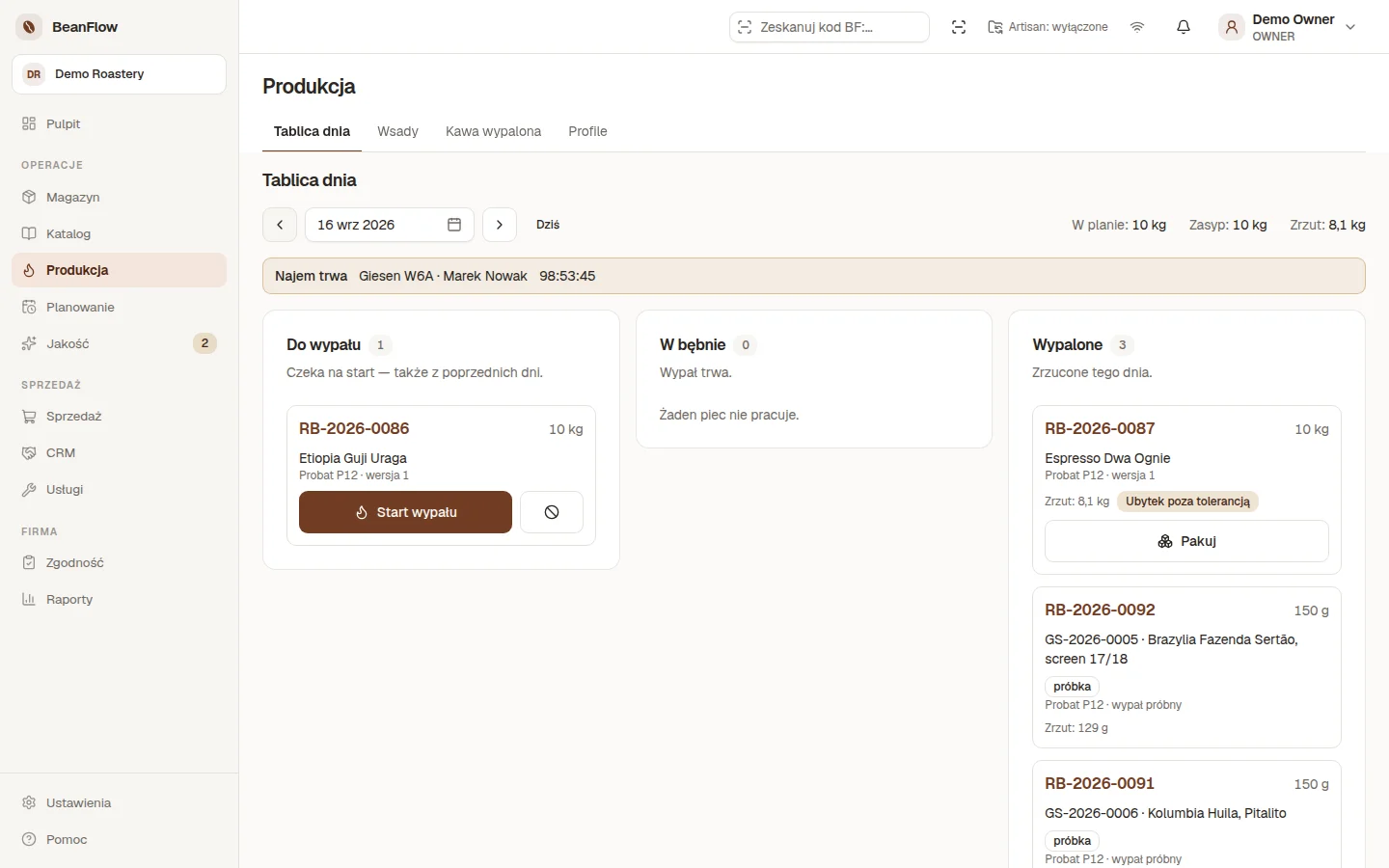The height and width of the screenshot is (868, 1389).
Task: Click the Ubytek poza tolerancją badge
Action: tap(1187, 502)
